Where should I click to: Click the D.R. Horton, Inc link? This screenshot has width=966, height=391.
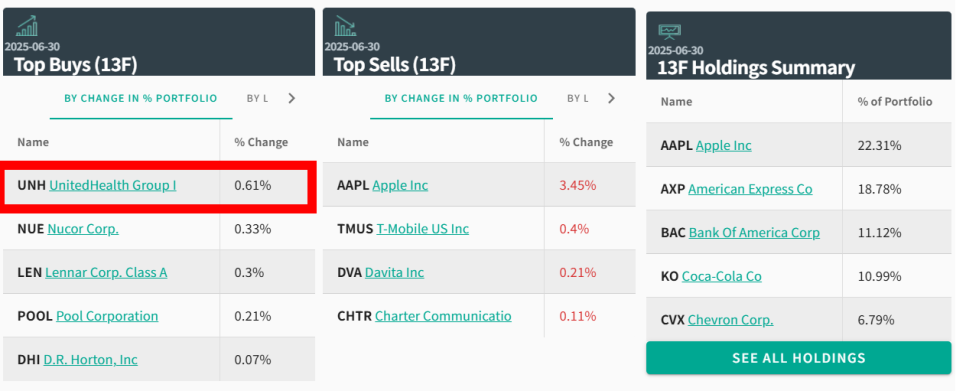tap(91, 360)
